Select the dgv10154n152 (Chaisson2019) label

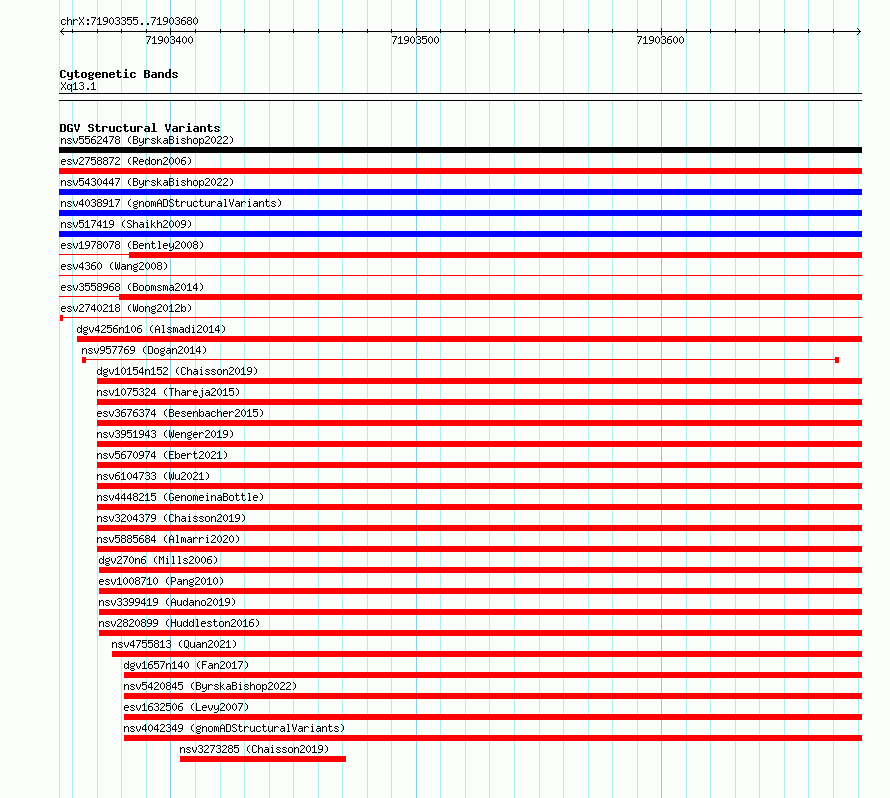(x=177, y=371)
